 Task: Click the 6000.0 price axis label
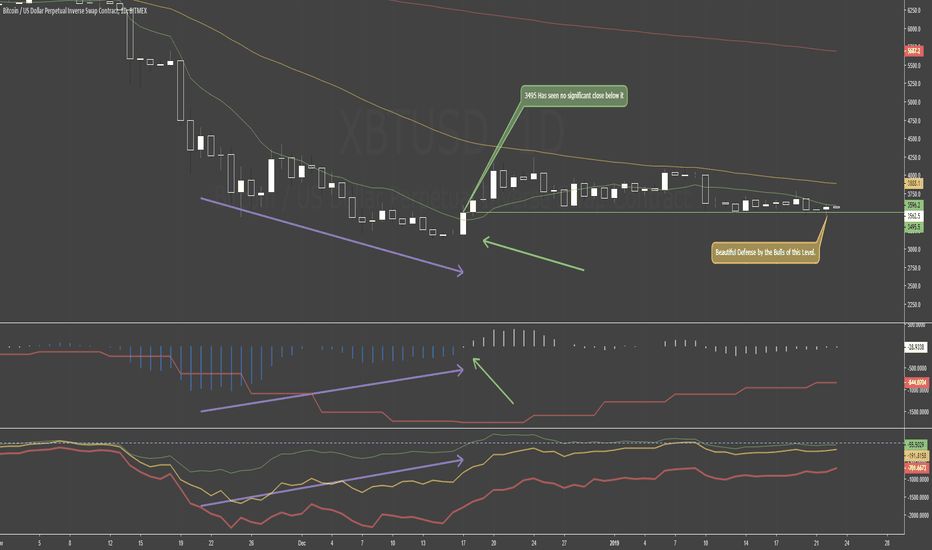(x=914, y=29)
